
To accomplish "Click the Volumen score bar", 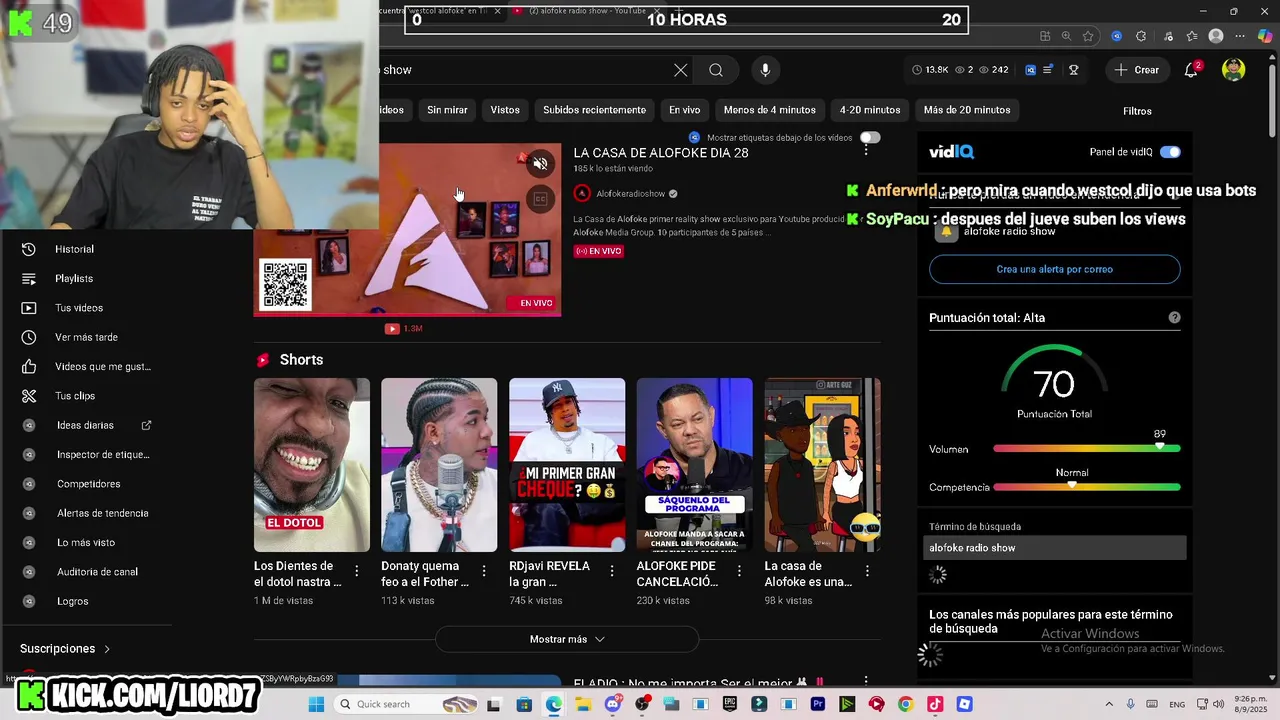I will click(x=1086, y=448).
